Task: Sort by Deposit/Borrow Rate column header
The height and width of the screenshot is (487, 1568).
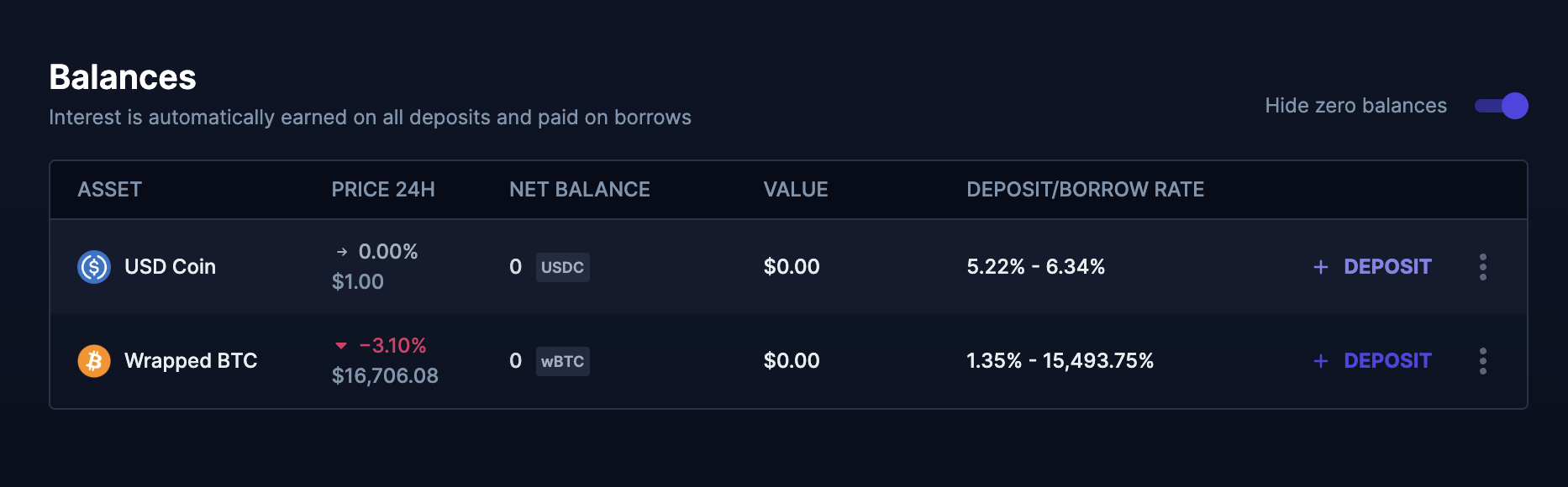Action: (x=1086, y=190)
